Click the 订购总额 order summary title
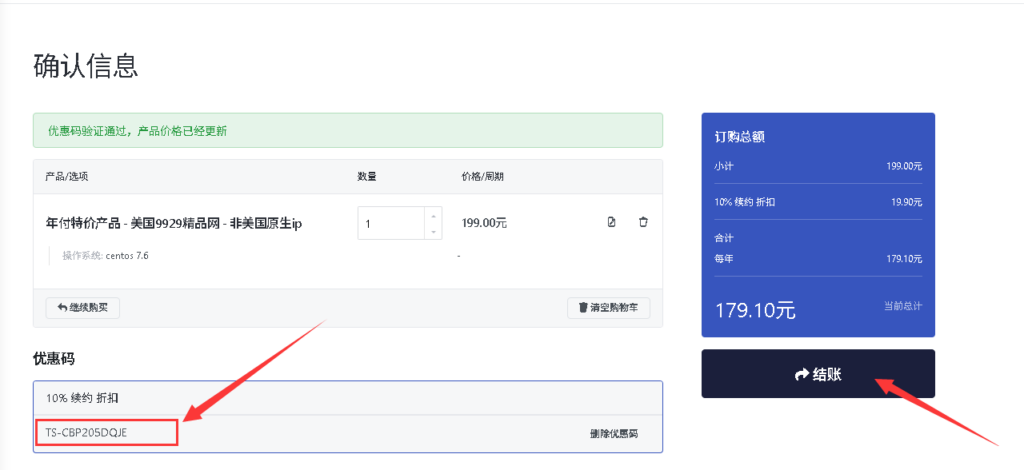 pyautogui.click(x=740, y=137)
